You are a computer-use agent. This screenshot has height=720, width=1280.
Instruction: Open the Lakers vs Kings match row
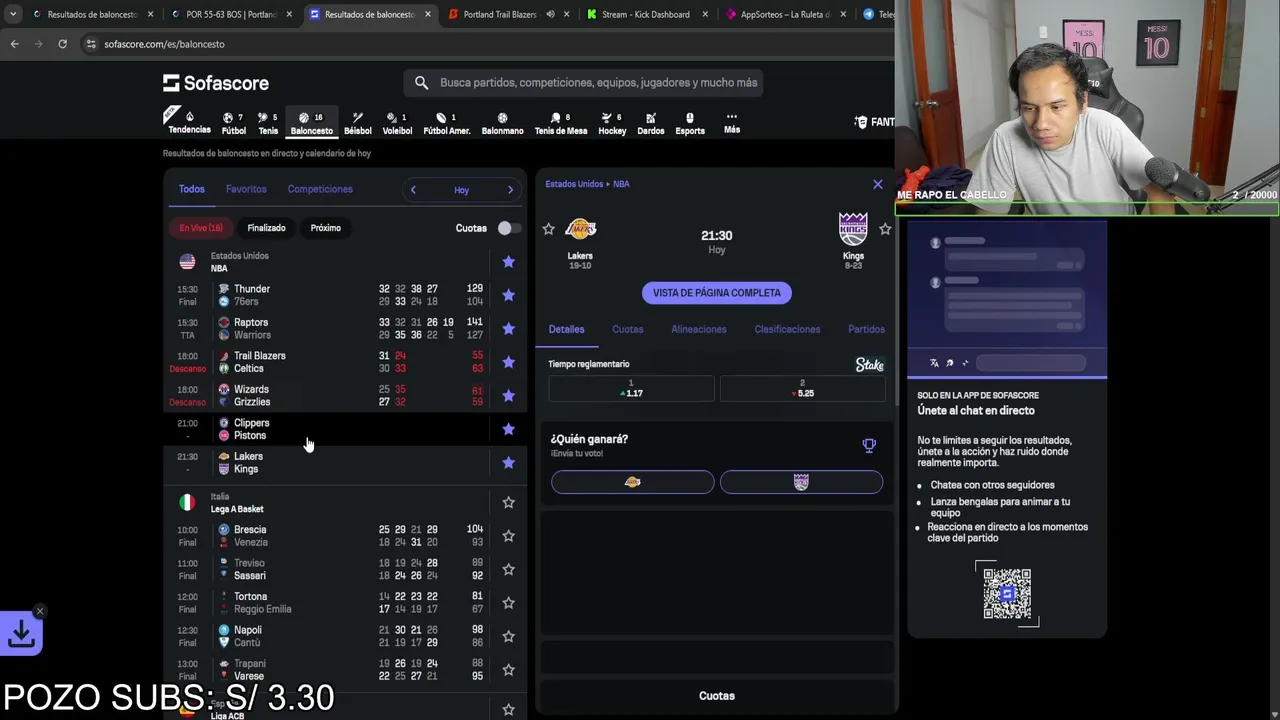(x=345, y=463)
